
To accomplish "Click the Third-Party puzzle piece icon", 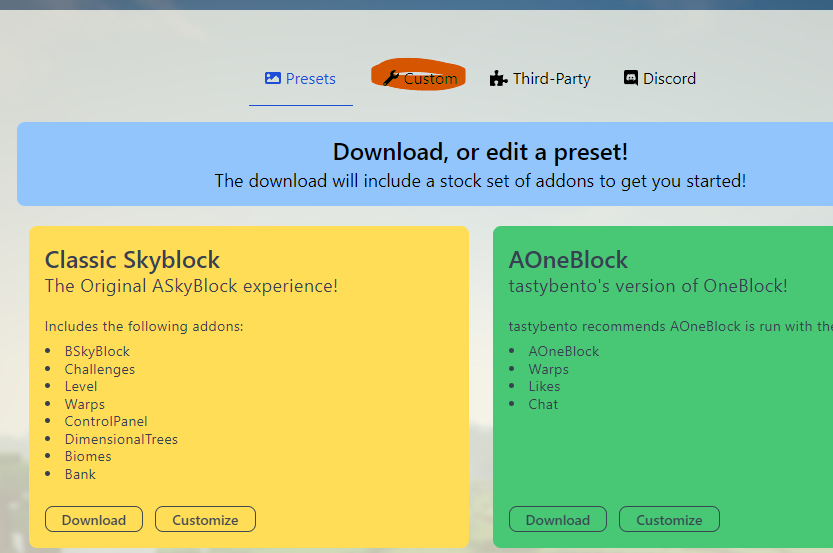I will pos(498,79).
